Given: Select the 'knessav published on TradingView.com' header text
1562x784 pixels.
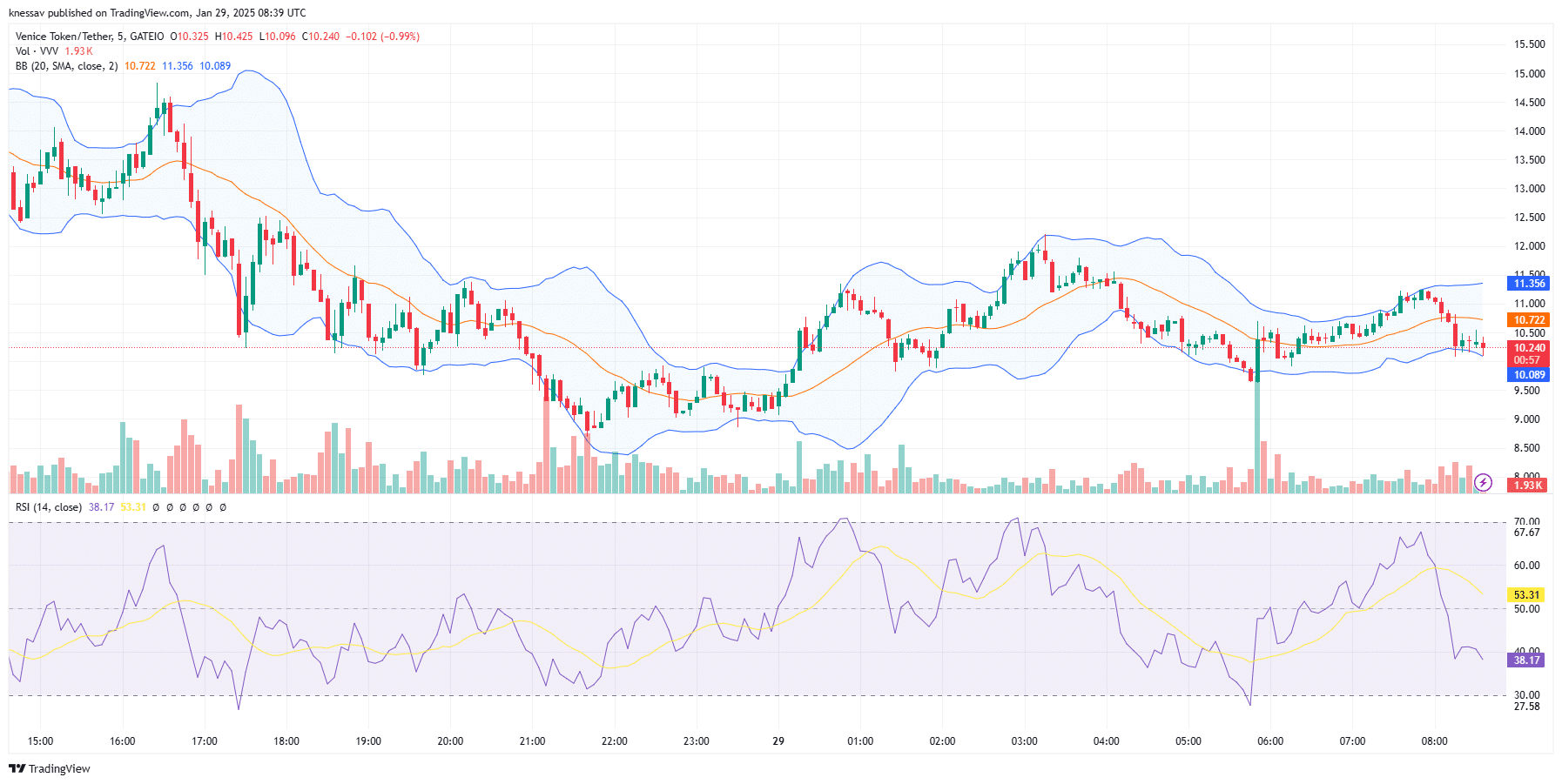Looking at the screenshot, I should [99, 13].
